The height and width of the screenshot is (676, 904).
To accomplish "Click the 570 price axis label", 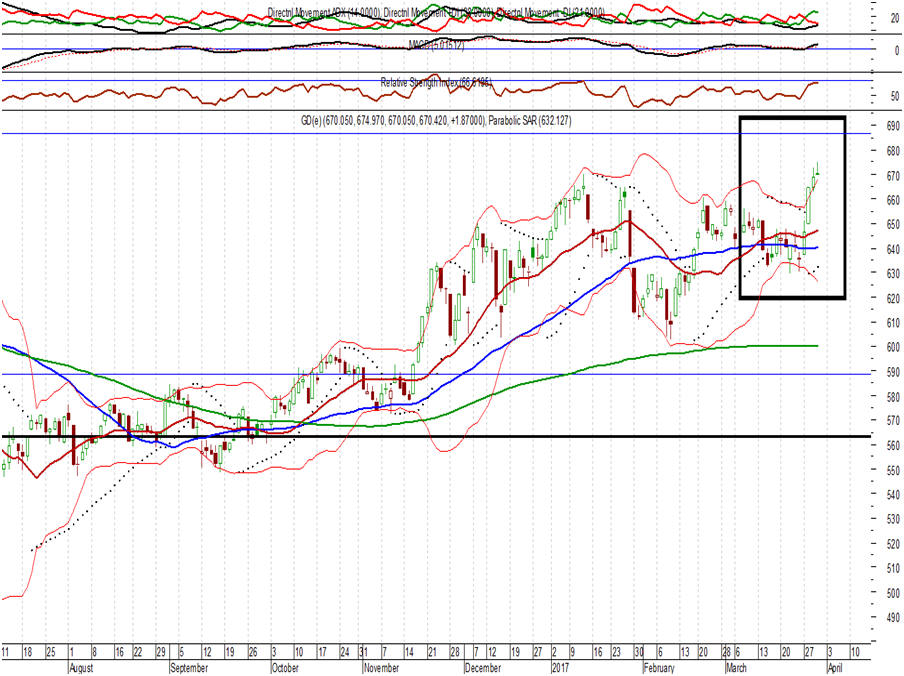I will tap(893, 421).
